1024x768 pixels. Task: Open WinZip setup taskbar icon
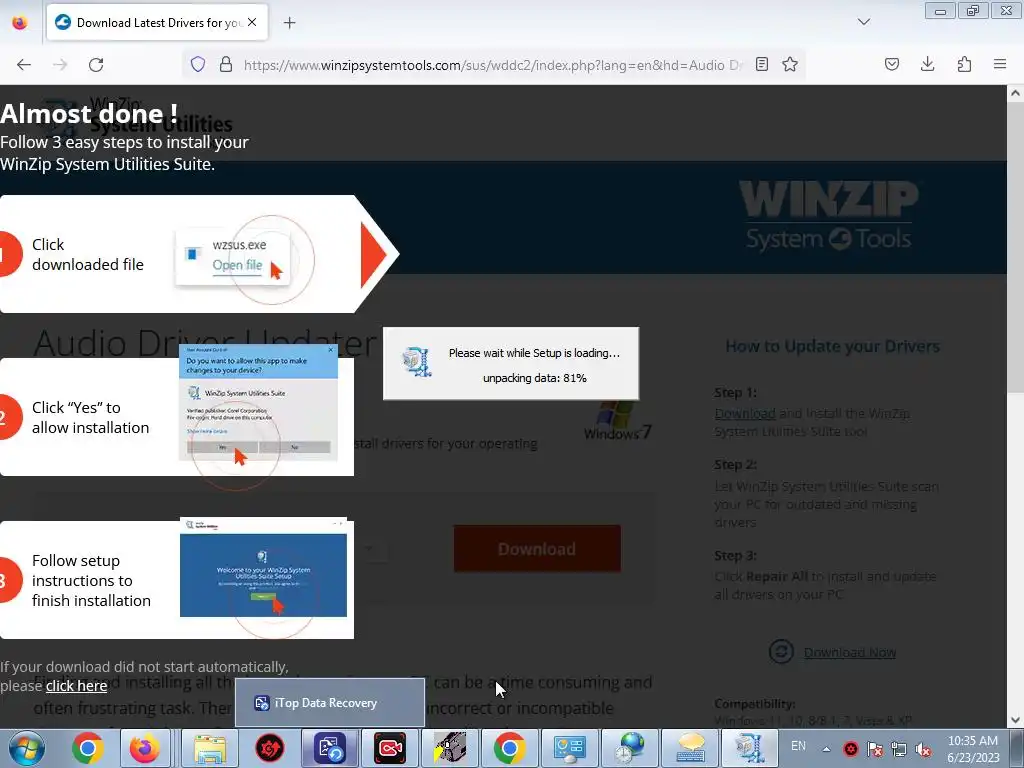pos(749,748)
